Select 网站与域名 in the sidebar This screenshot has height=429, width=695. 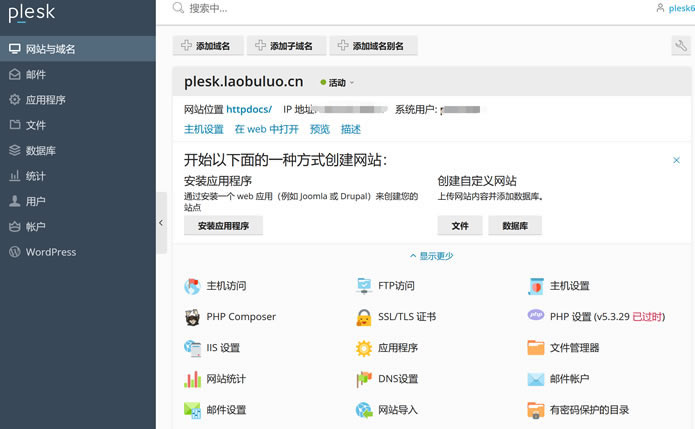click(78, 49)
